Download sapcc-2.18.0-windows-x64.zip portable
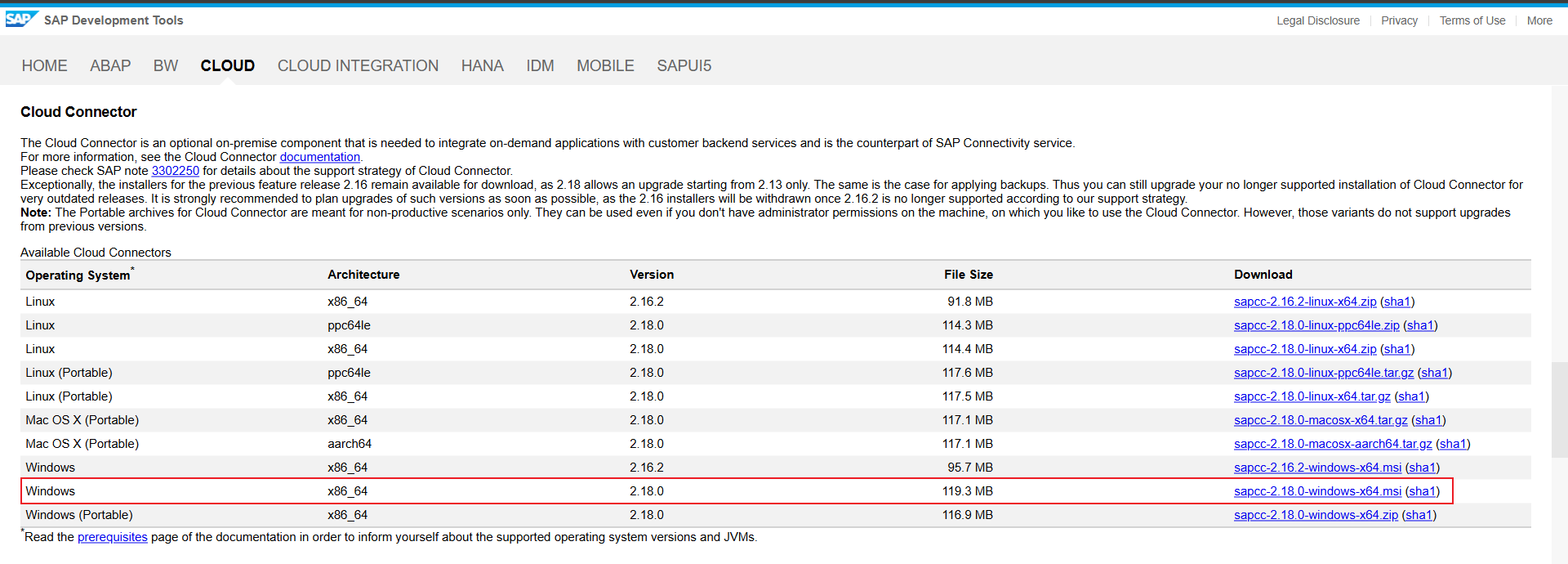 1316,515
